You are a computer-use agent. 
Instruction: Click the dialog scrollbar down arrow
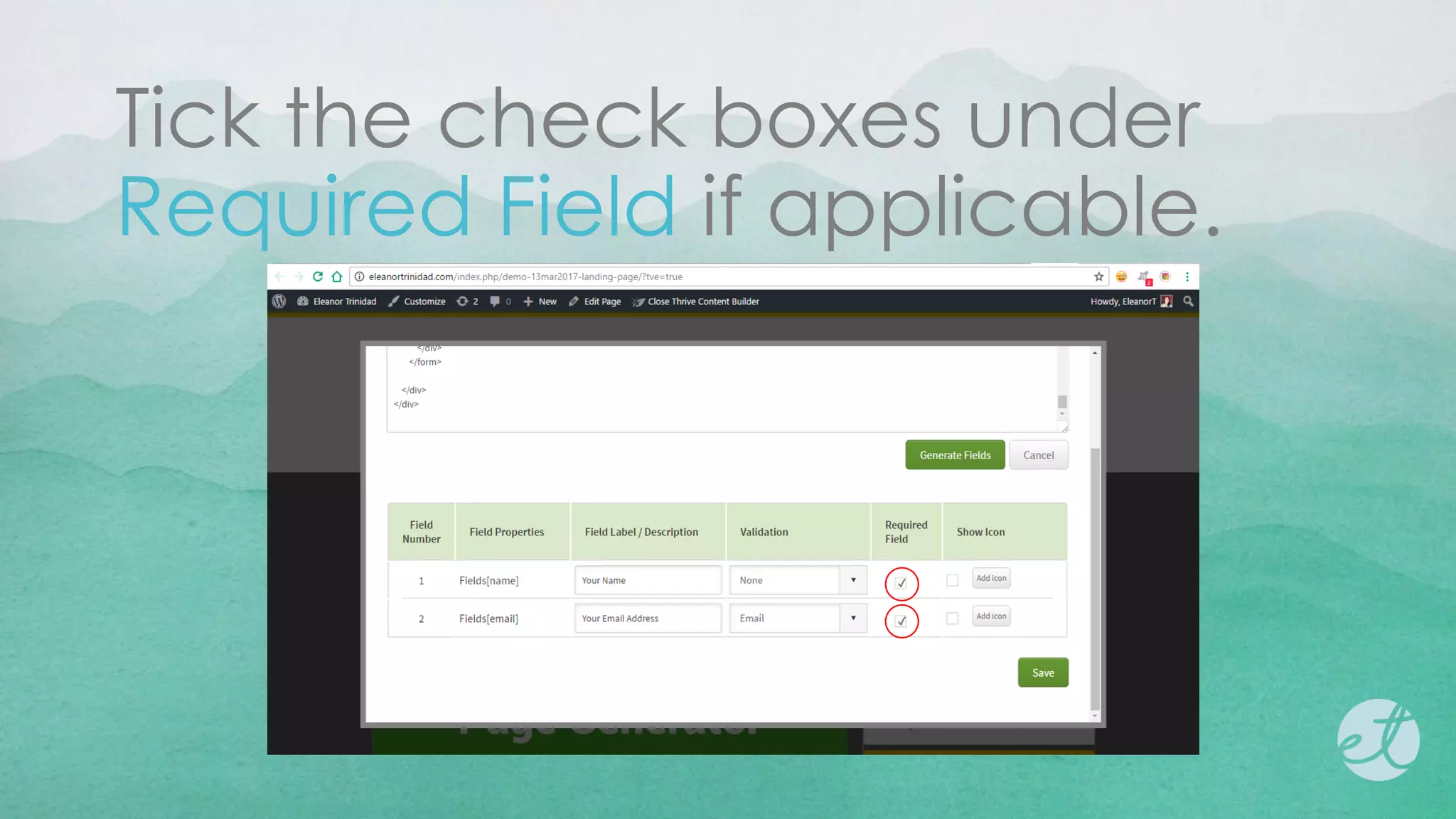point(1095,716)
